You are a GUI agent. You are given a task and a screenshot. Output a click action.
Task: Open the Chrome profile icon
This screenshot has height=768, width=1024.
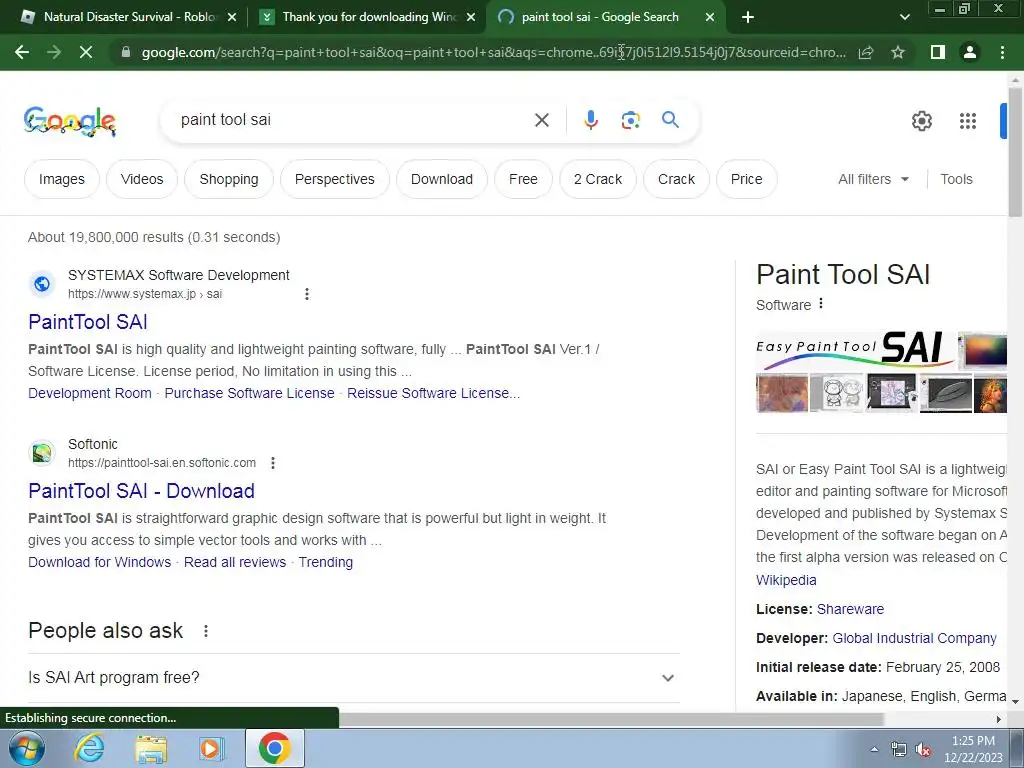970,52
